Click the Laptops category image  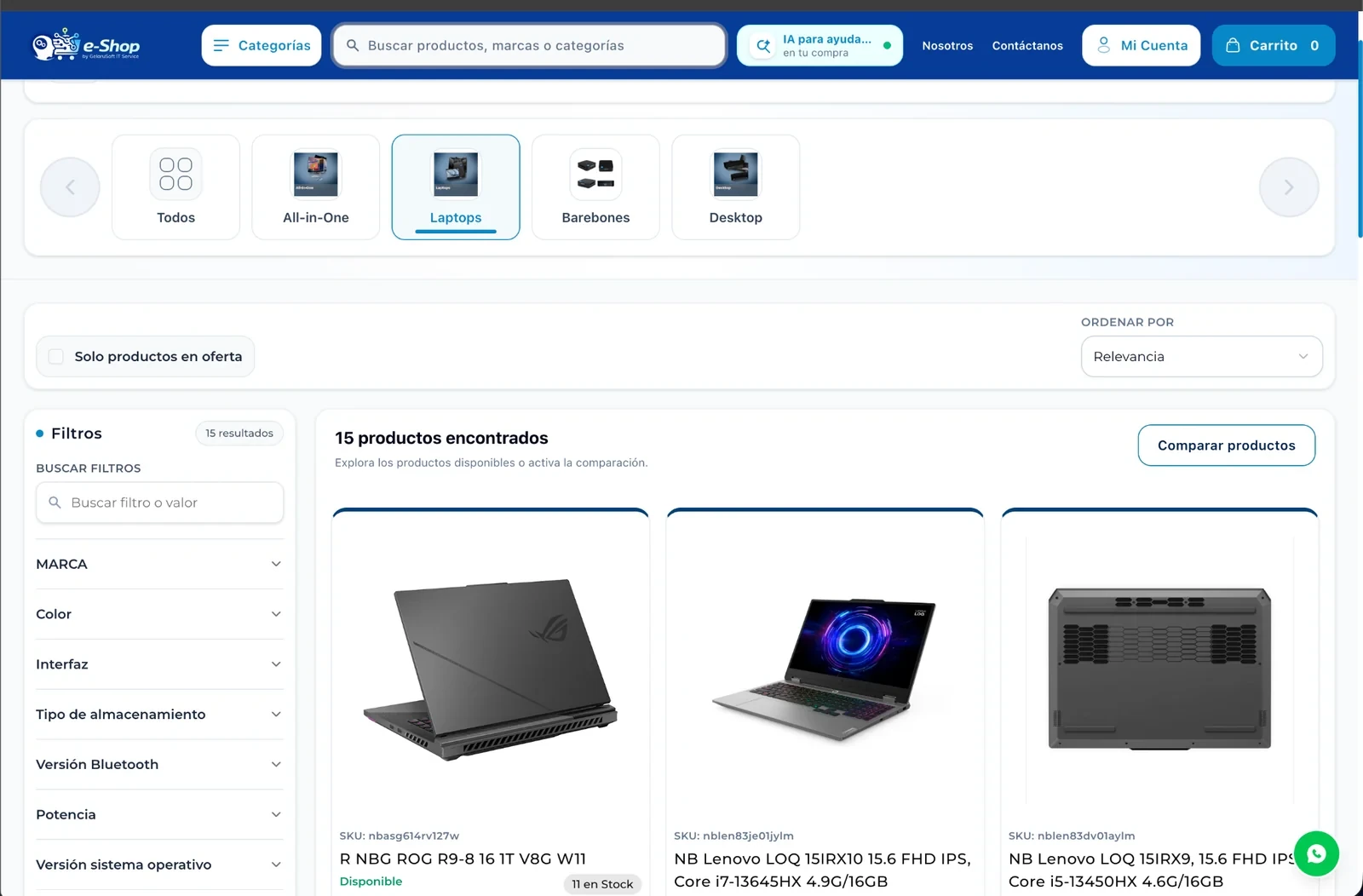pos(456,174)
